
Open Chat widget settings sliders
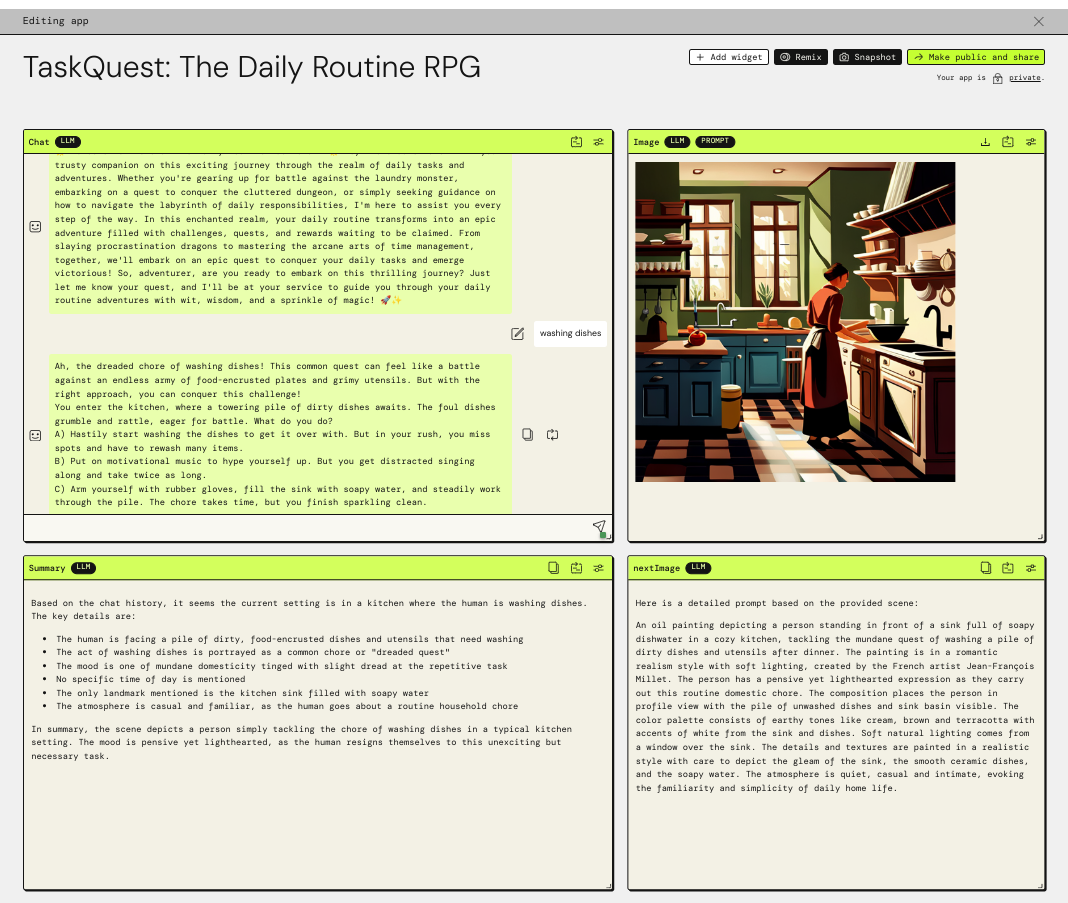599,142
